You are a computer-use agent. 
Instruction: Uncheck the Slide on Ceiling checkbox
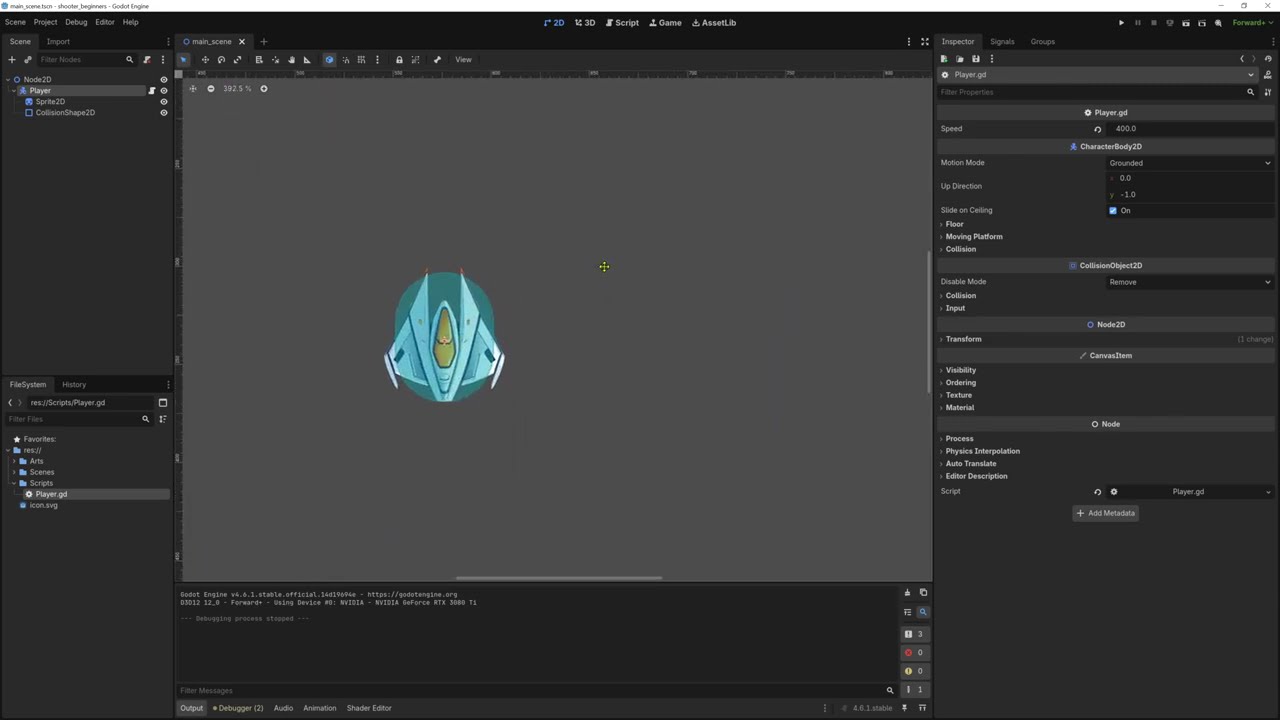(x=1113, y=211)
